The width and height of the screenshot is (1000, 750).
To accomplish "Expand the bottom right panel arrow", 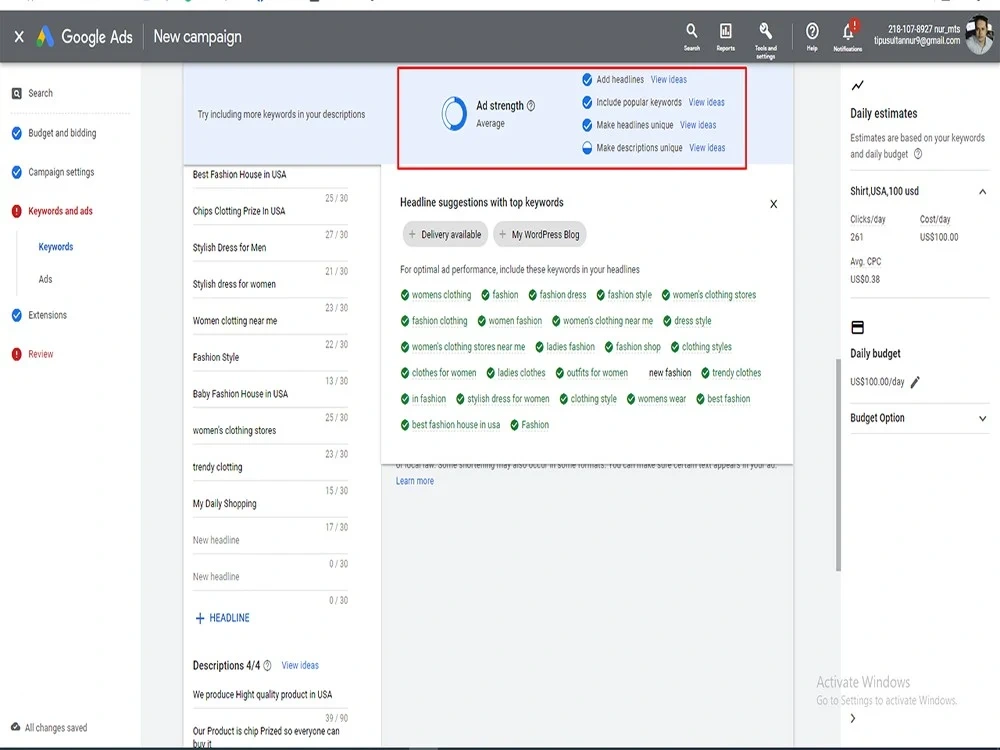I will 853,718.
